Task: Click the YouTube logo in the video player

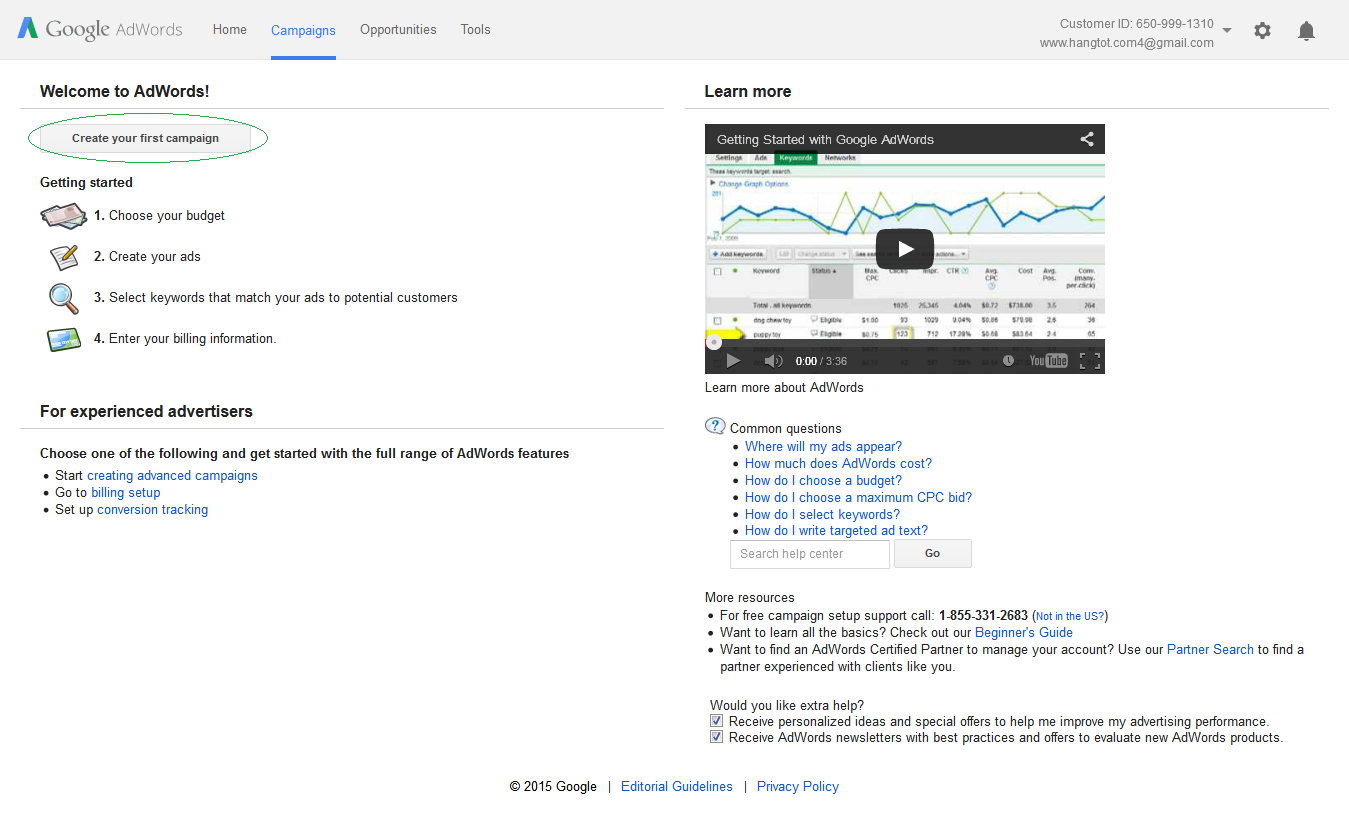Action: point(1049,361)
